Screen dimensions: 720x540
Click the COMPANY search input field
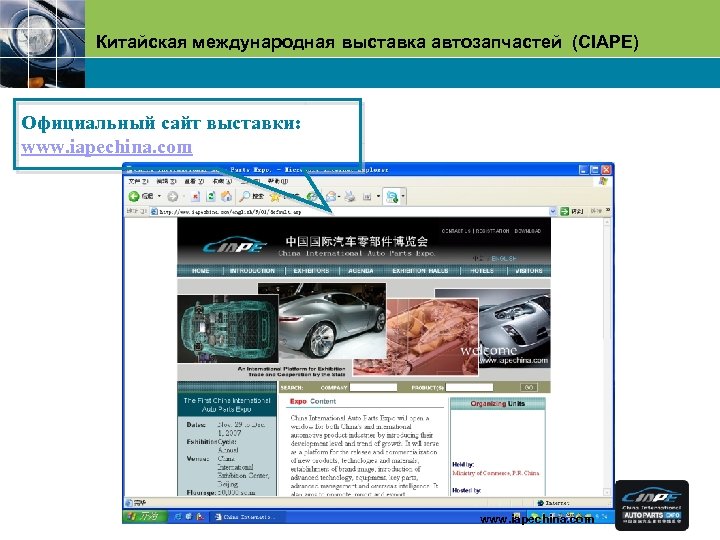(373, 388)
